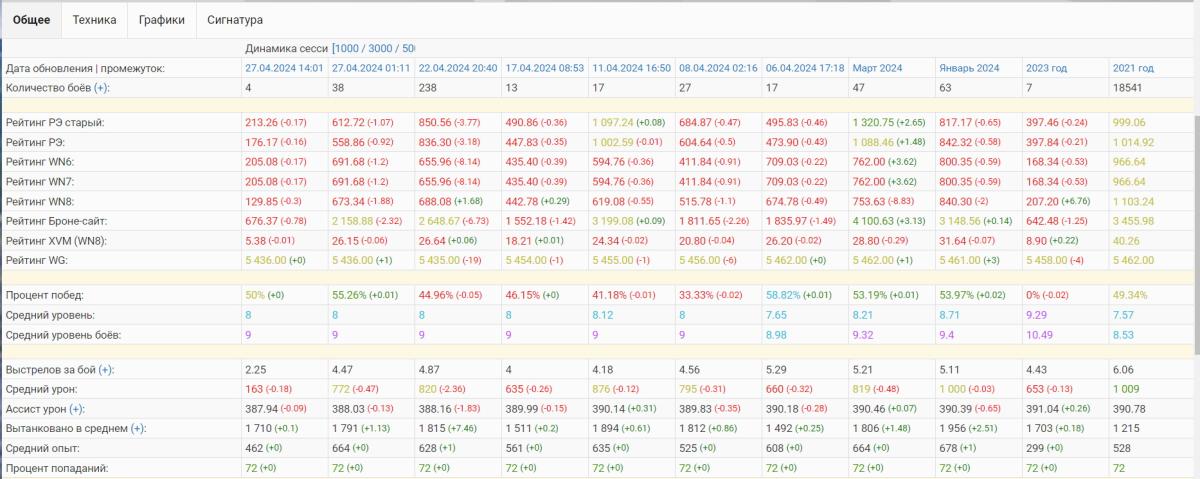Image resolution: width=1200 pixels, height=479 pixels.
Task: Click the WG rating value 5 462.00 in the 2021 год column
Action: click(1133, 260)
